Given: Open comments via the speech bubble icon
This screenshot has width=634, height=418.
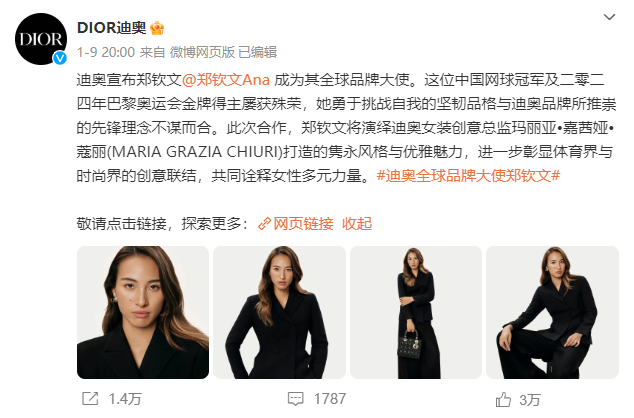Looking at the screenshot, I should pos(296,399).
